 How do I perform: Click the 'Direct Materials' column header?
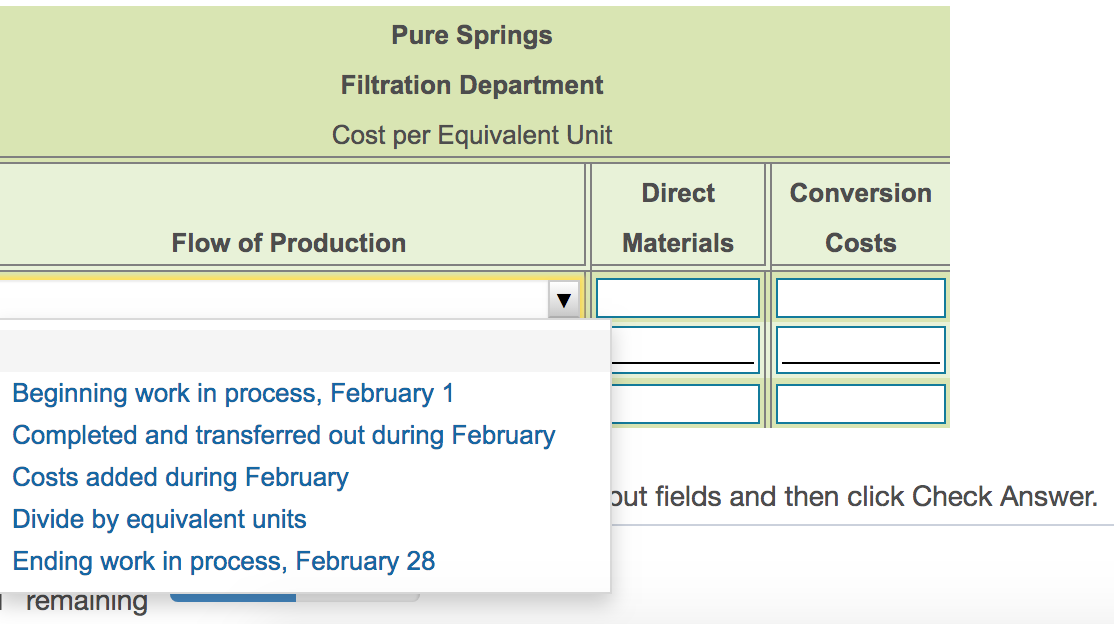[x=678, y=218]
